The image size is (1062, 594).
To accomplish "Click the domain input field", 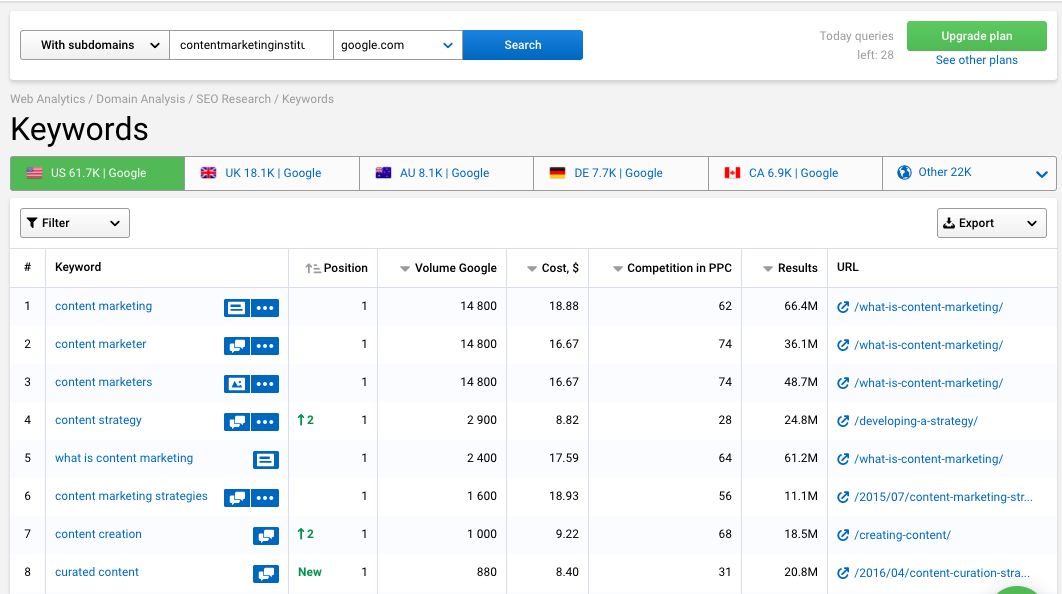I will (251, 45).
